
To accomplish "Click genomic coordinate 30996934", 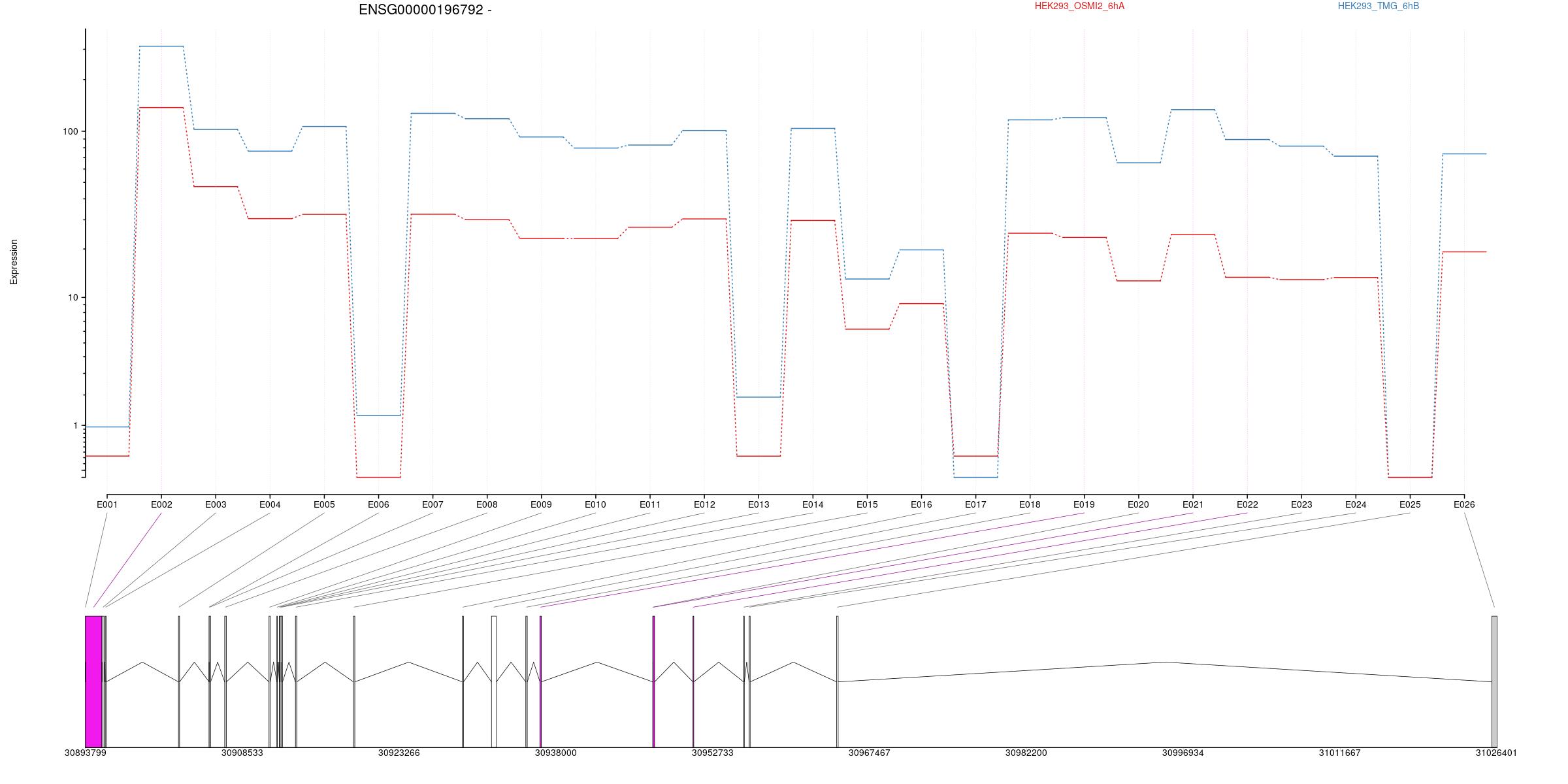I will click(x=1183, y=753).
